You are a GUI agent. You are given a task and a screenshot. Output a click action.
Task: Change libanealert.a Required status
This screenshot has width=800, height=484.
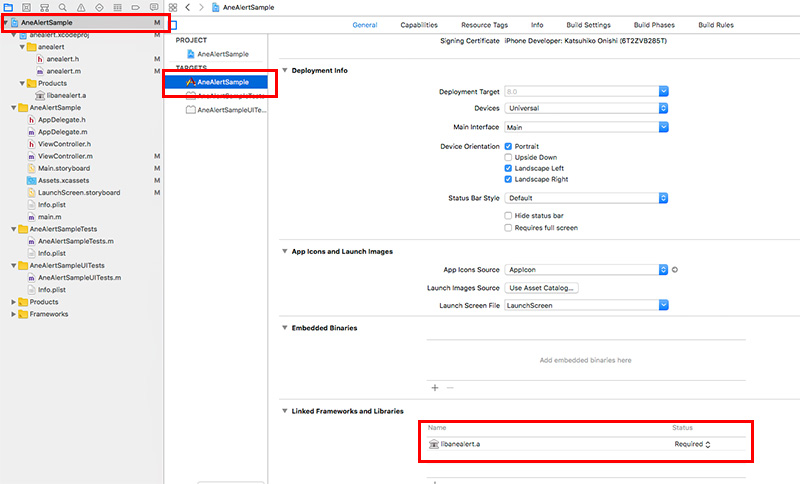click(x=692, y=444)
